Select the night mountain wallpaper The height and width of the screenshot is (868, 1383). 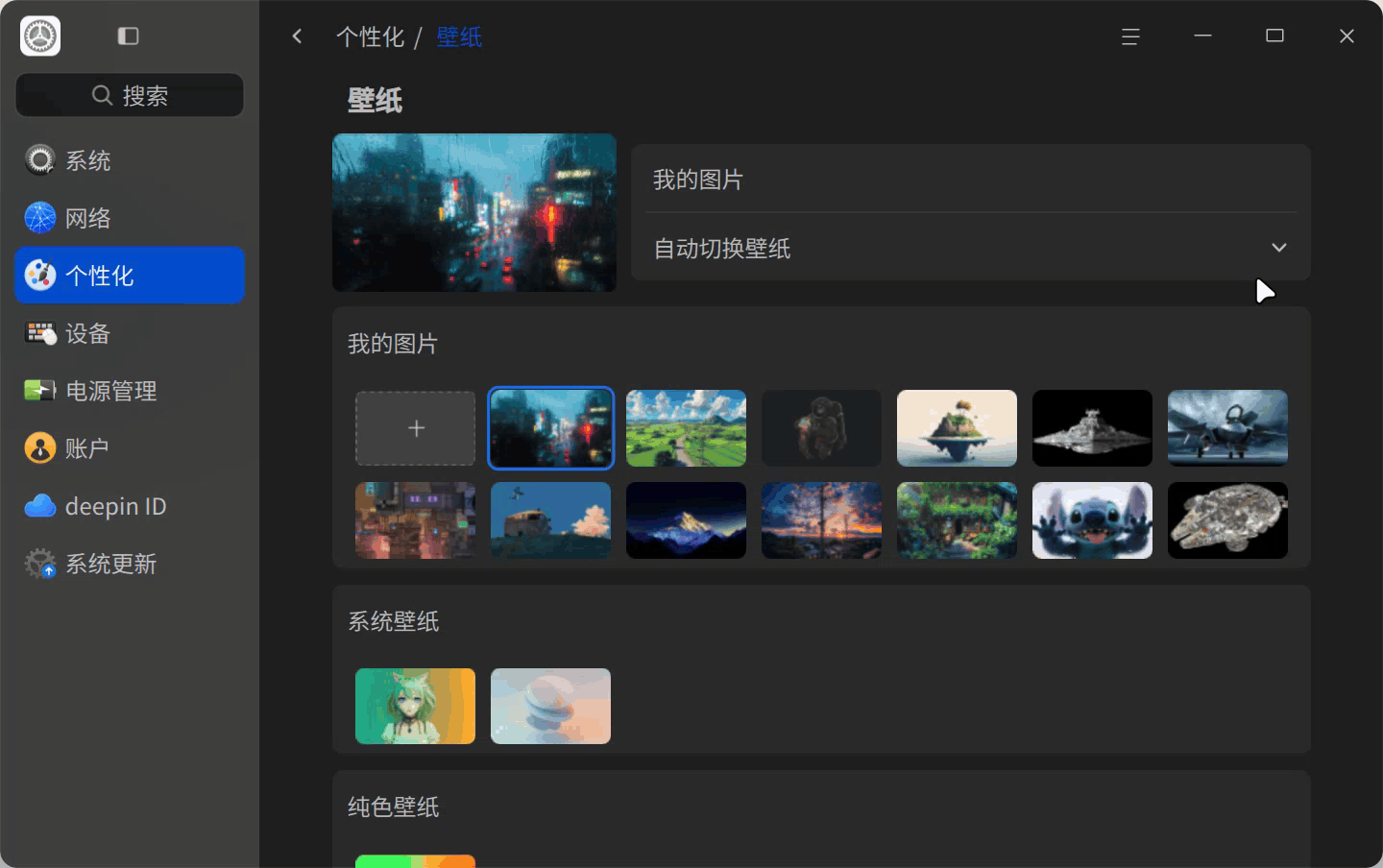[686, 520]
